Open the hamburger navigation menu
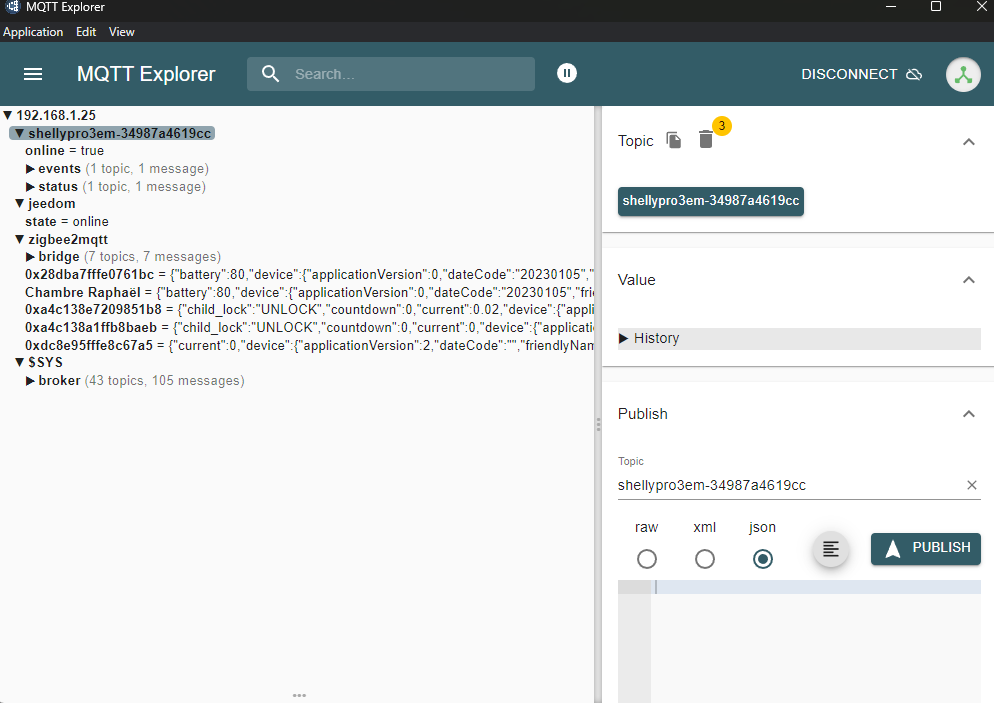This screenshot has height=703, width=994. (x=33, y=74)
